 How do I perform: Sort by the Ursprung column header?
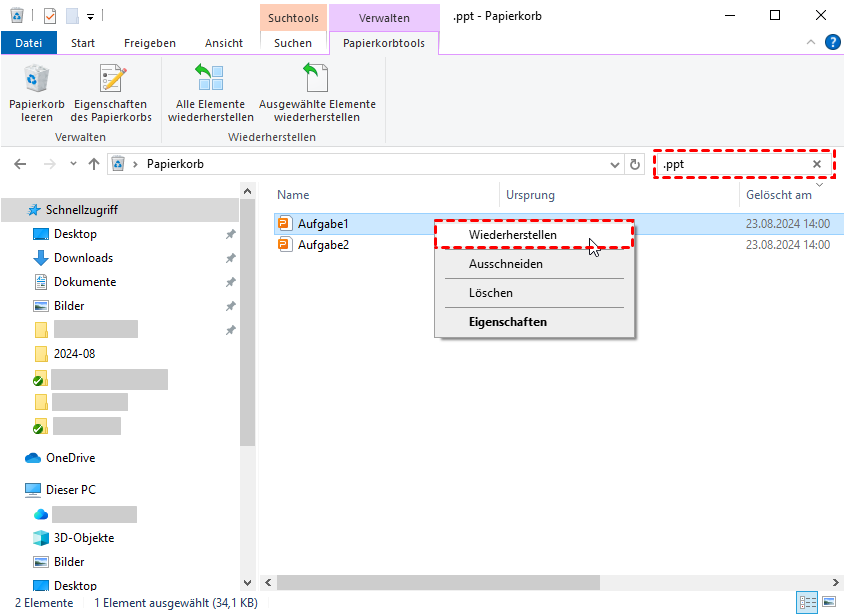530,195
